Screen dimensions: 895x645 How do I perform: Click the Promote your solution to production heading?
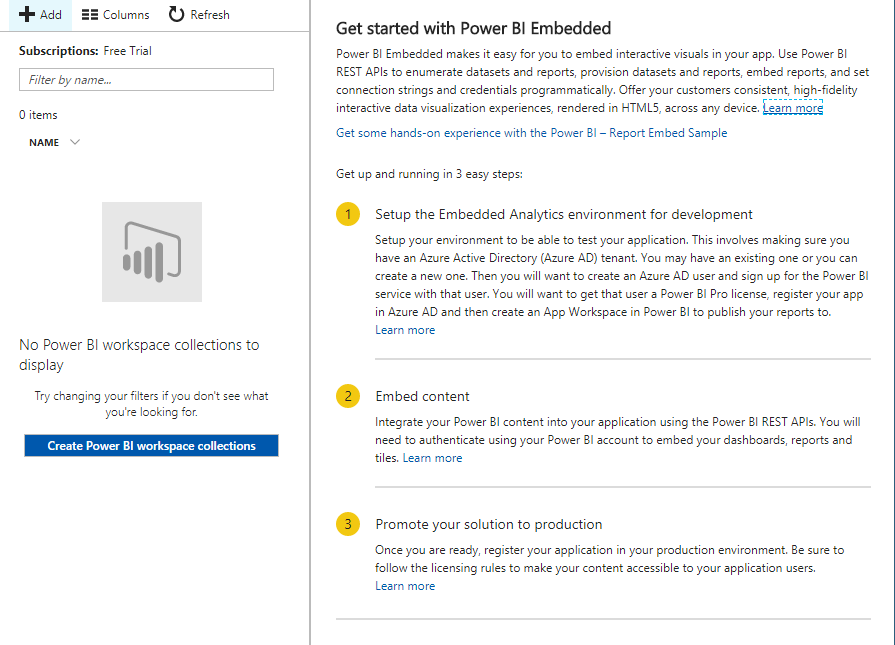pos(488,524)
